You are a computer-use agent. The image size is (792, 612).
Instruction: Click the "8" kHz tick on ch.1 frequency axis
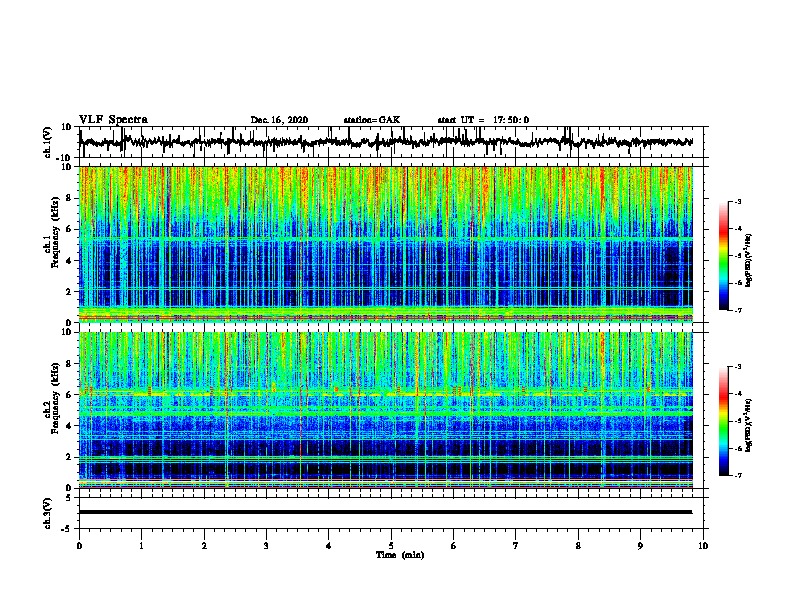pos(69,198)
